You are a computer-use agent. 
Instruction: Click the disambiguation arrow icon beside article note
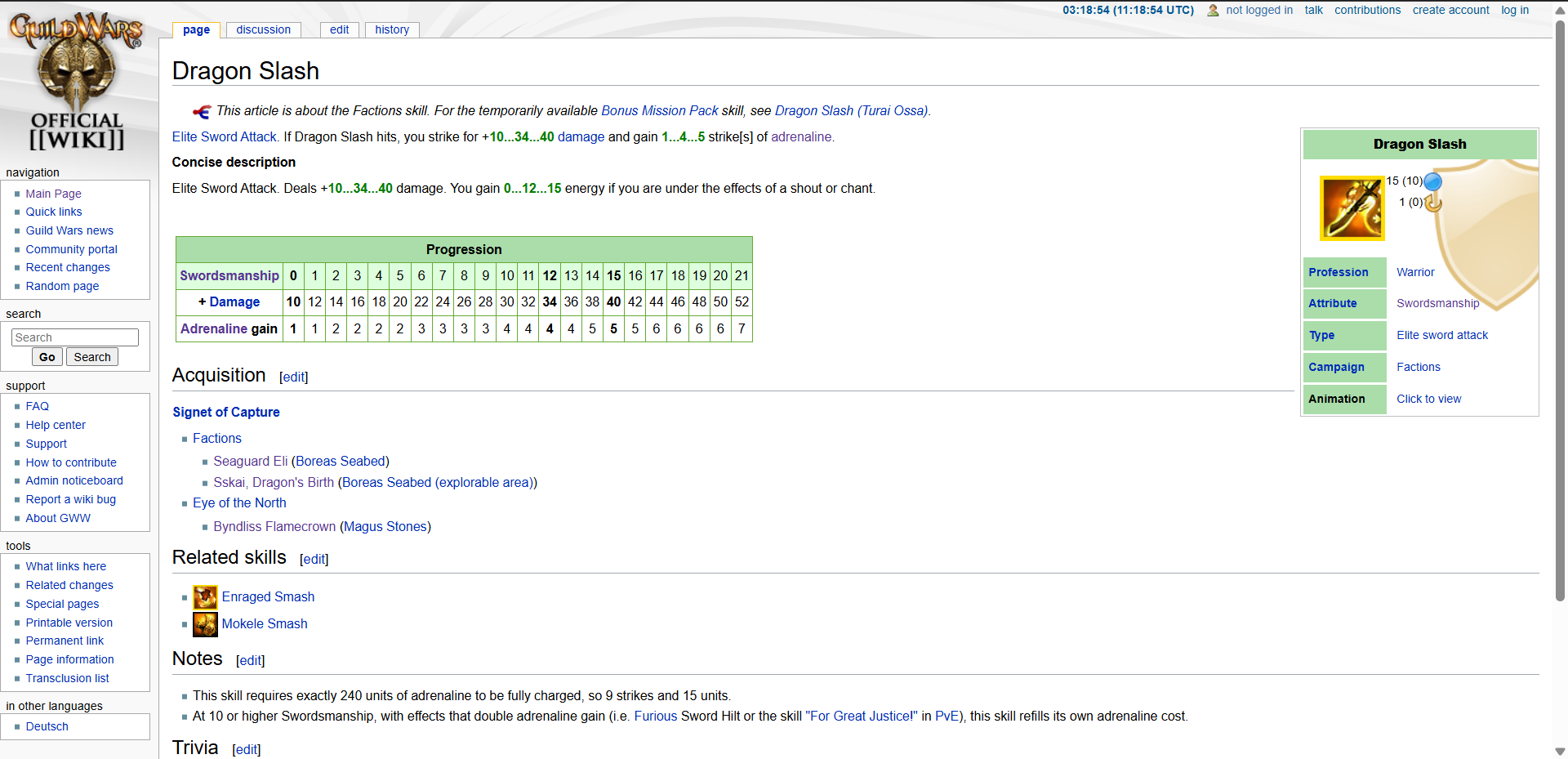coord(202,111)
